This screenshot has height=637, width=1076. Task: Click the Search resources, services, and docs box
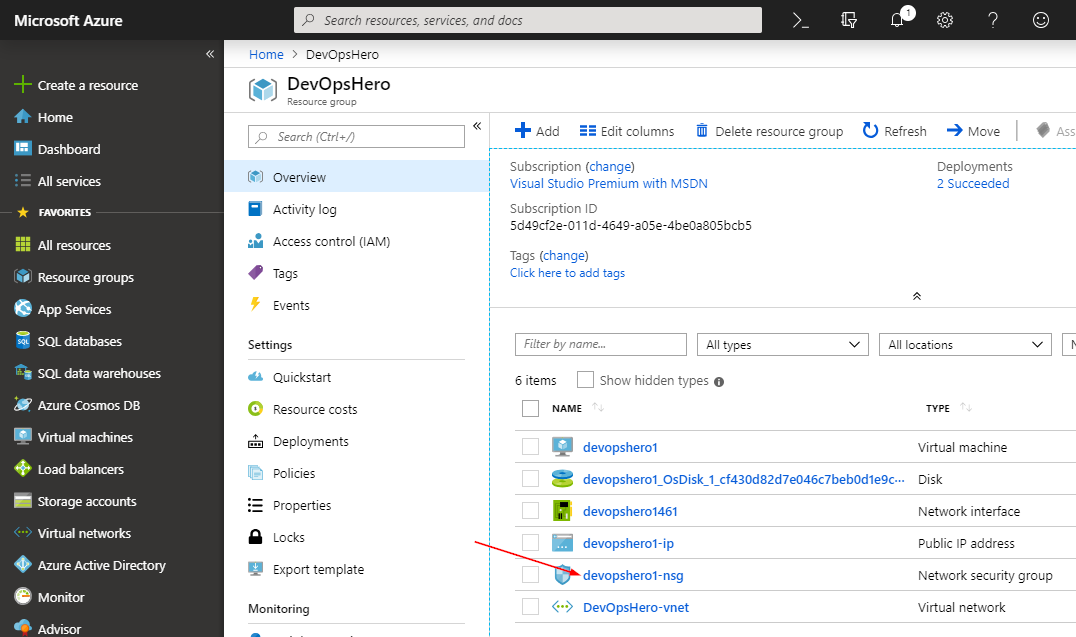[528, 20]
